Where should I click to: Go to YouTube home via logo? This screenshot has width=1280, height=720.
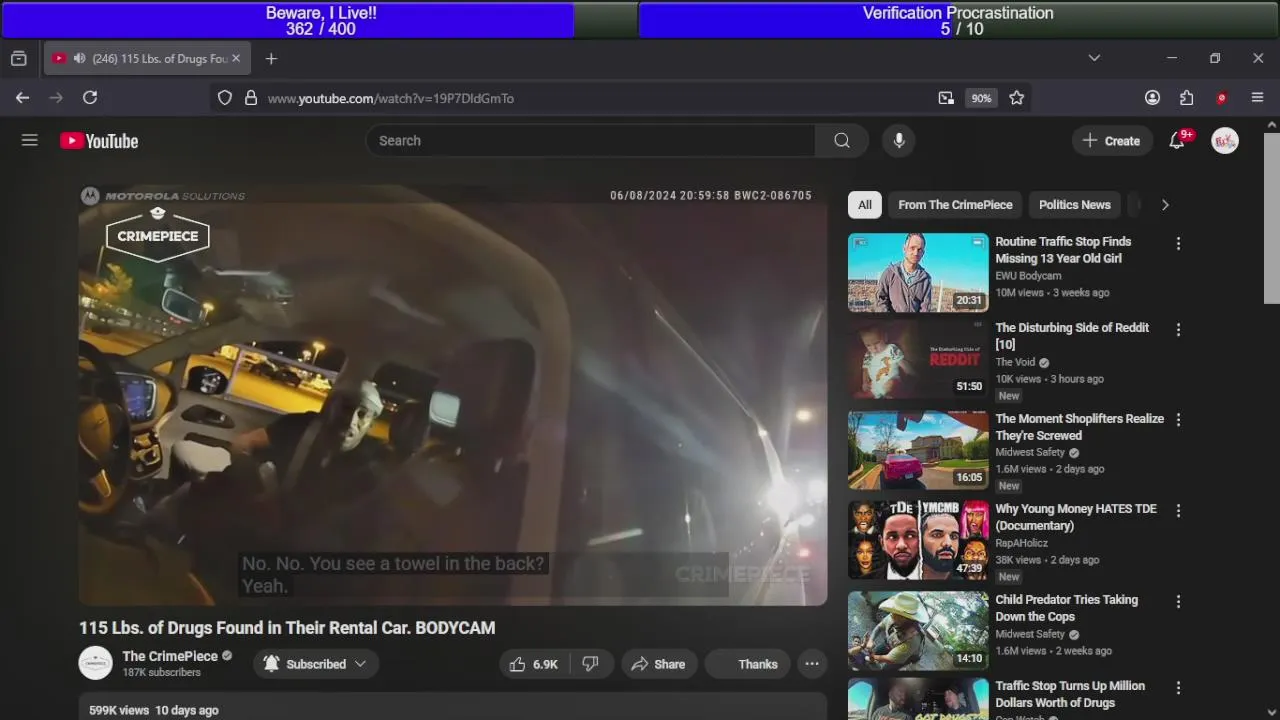coord(99,141)
